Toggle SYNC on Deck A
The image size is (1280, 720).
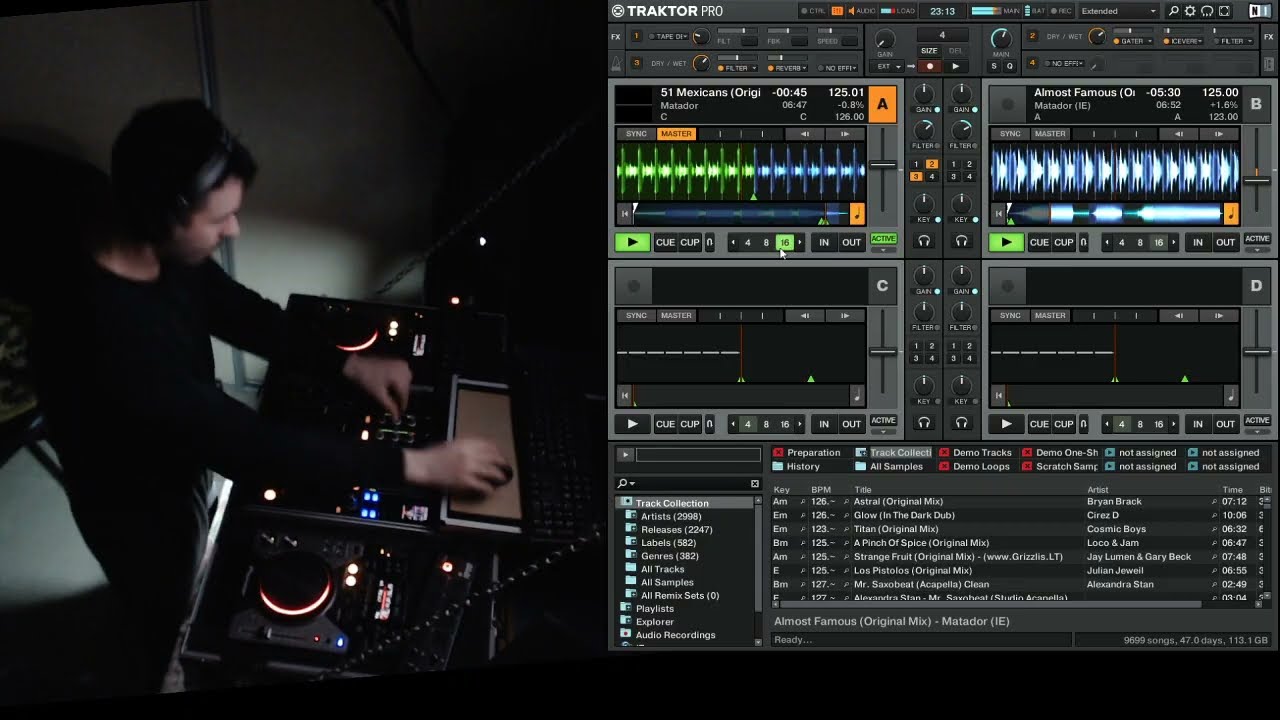pos(636,134)
